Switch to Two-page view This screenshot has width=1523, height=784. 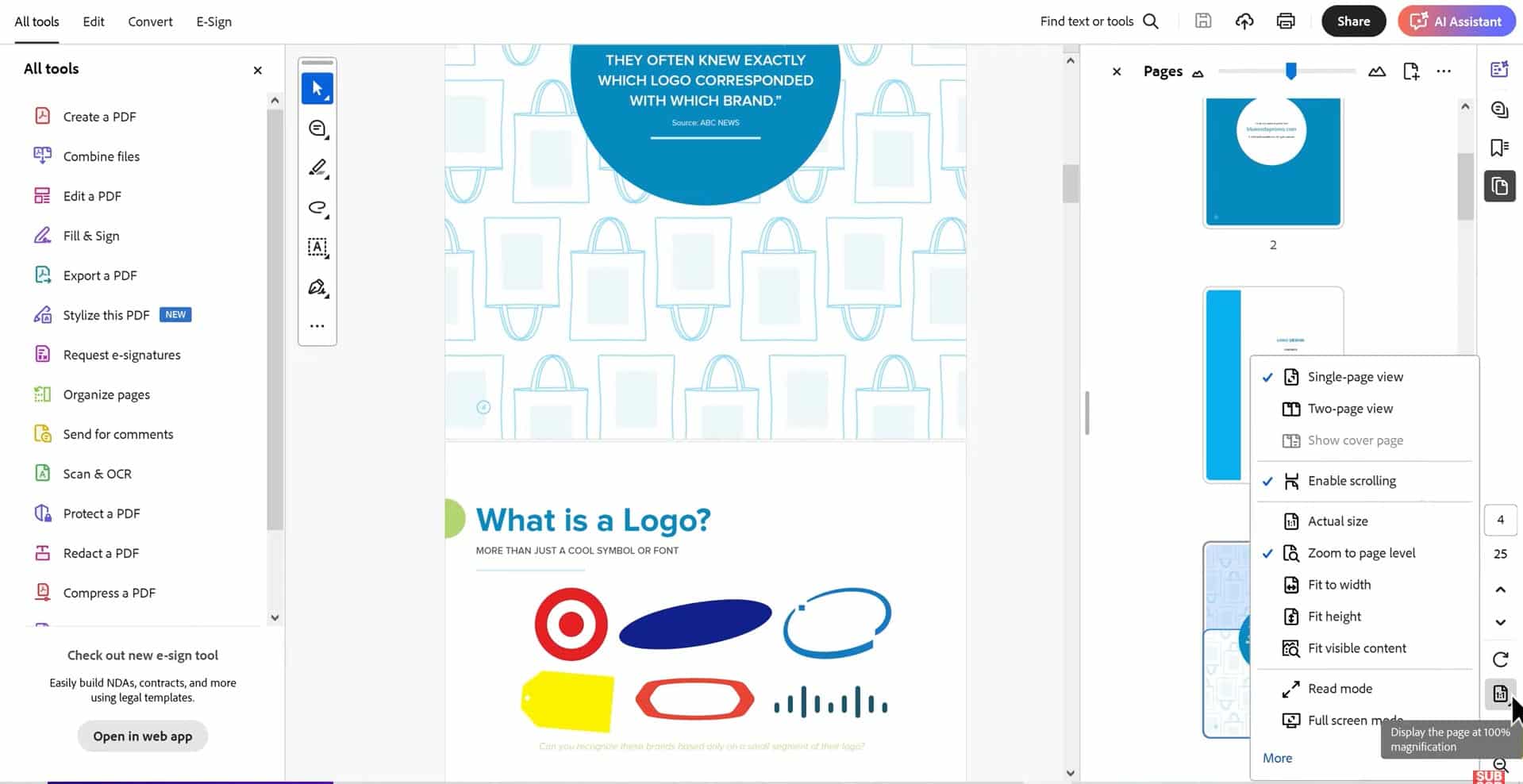pyautogui.click(x=1349, y=408)
